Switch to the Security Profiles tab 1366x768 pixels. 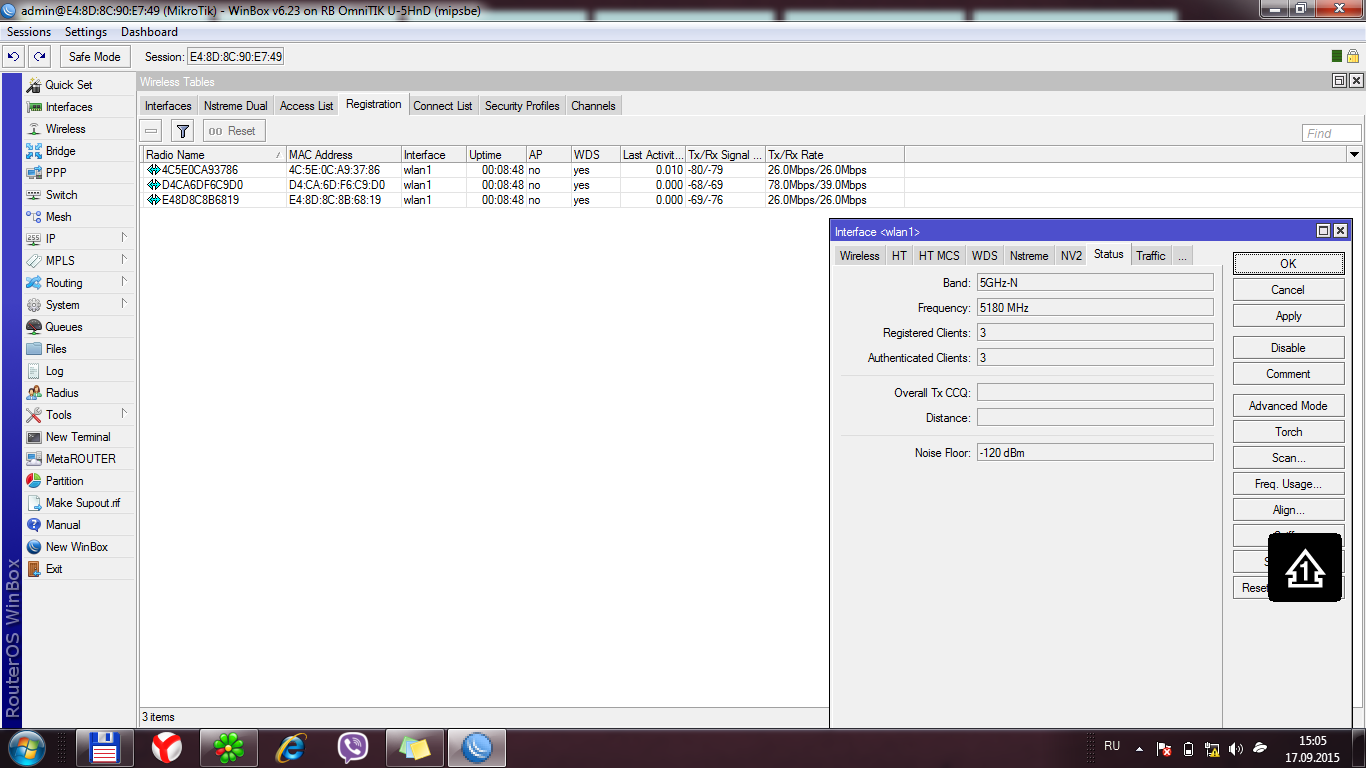point(522,106)
